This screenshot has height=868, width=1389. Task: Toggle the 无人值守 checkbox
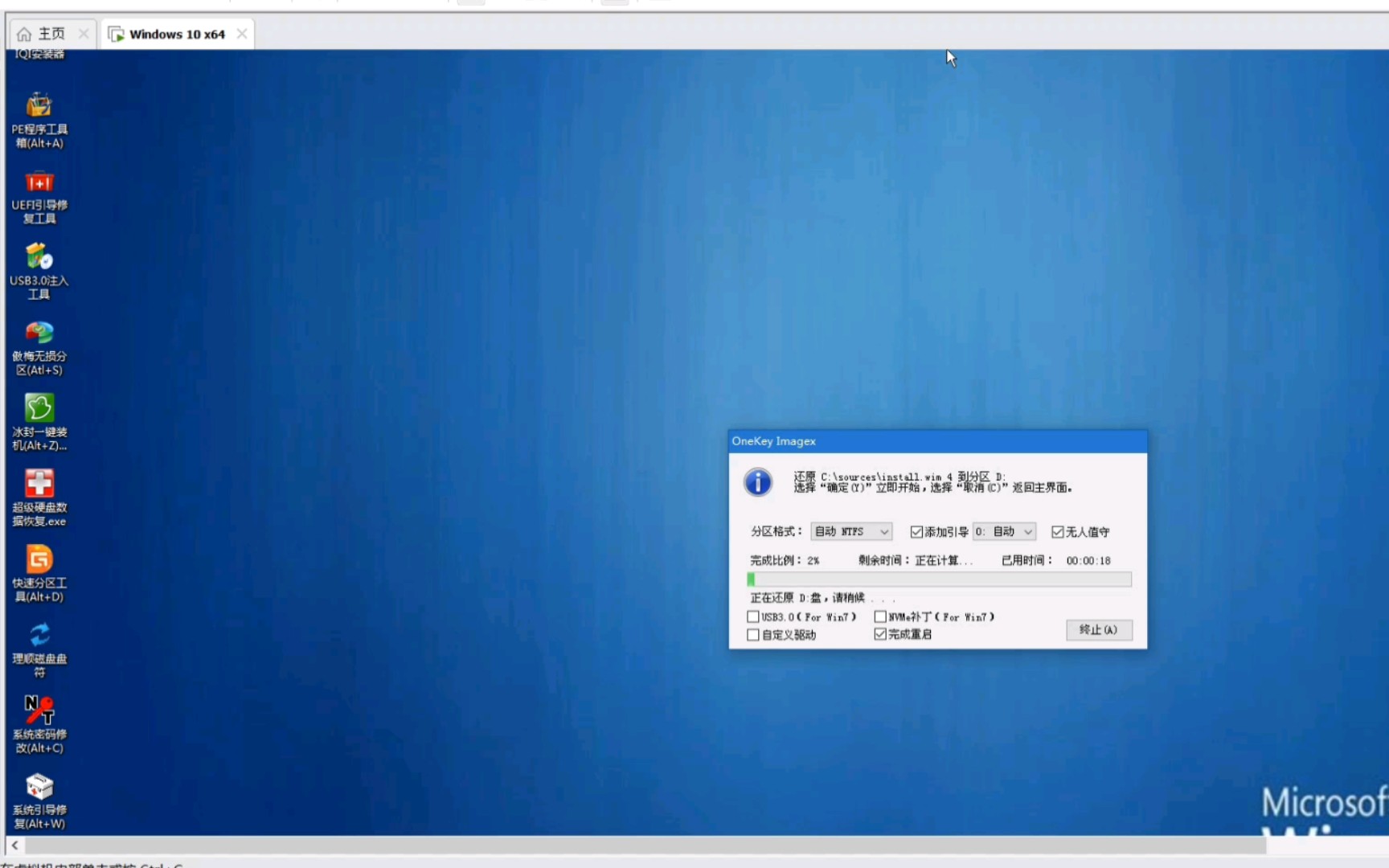click(1058, 532)
